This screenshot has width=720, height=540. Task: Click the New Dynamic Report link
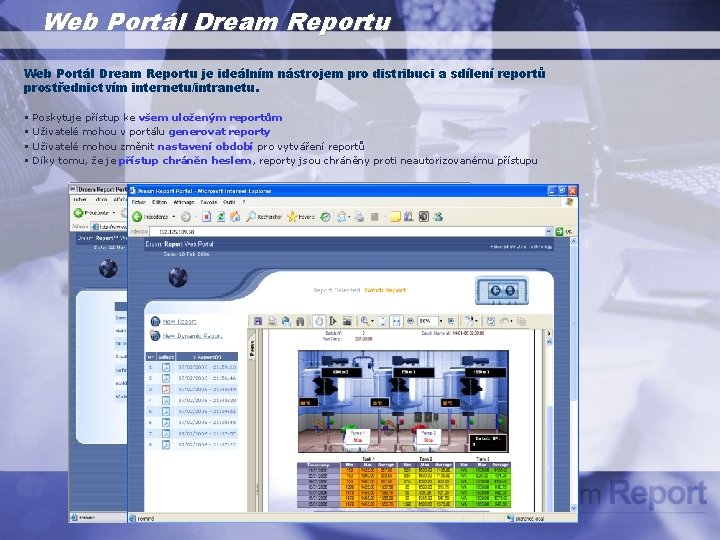[192, 336]
